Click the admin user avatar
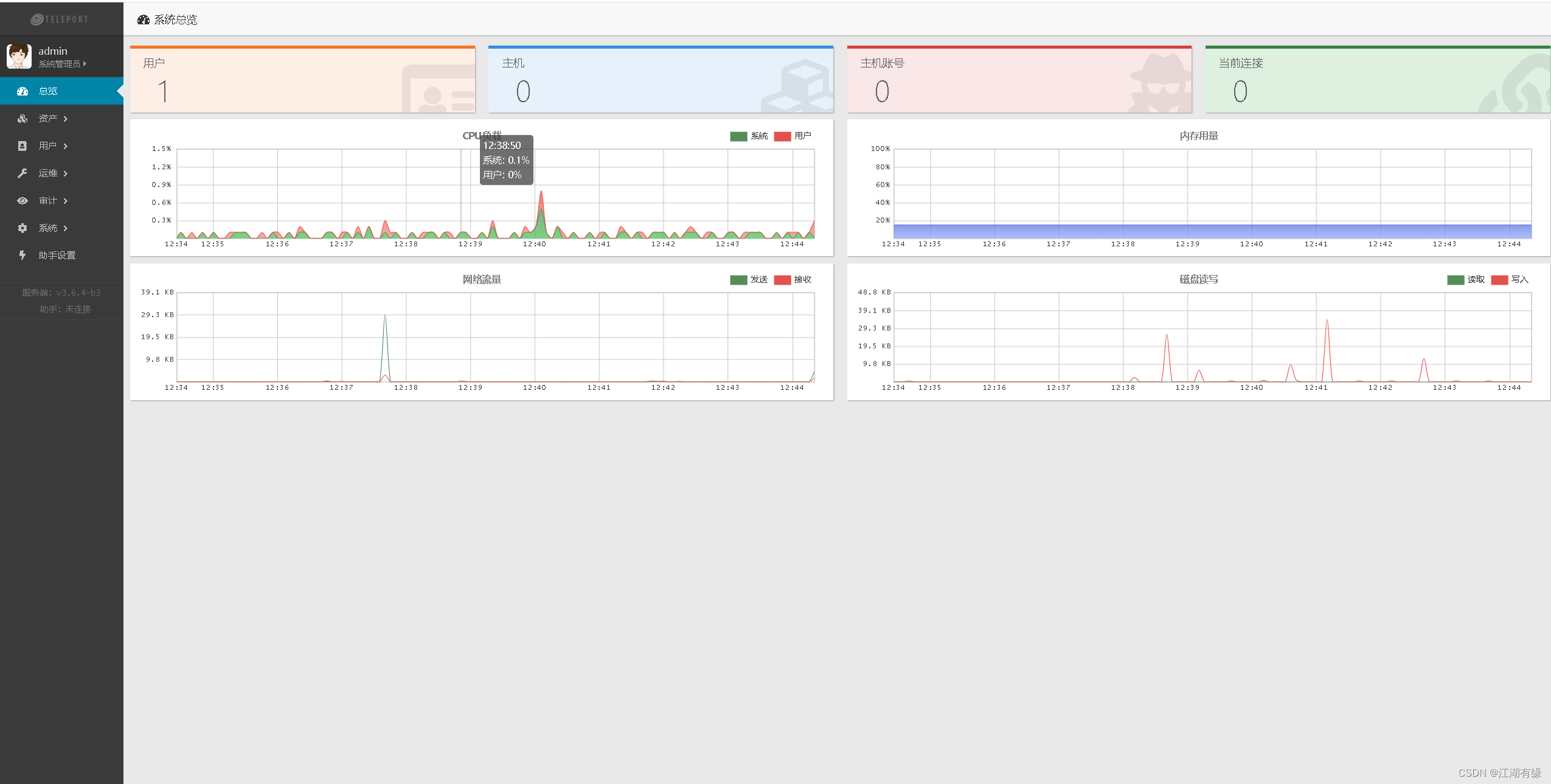This screenshot has height=784, width=1551. (19, 57)
